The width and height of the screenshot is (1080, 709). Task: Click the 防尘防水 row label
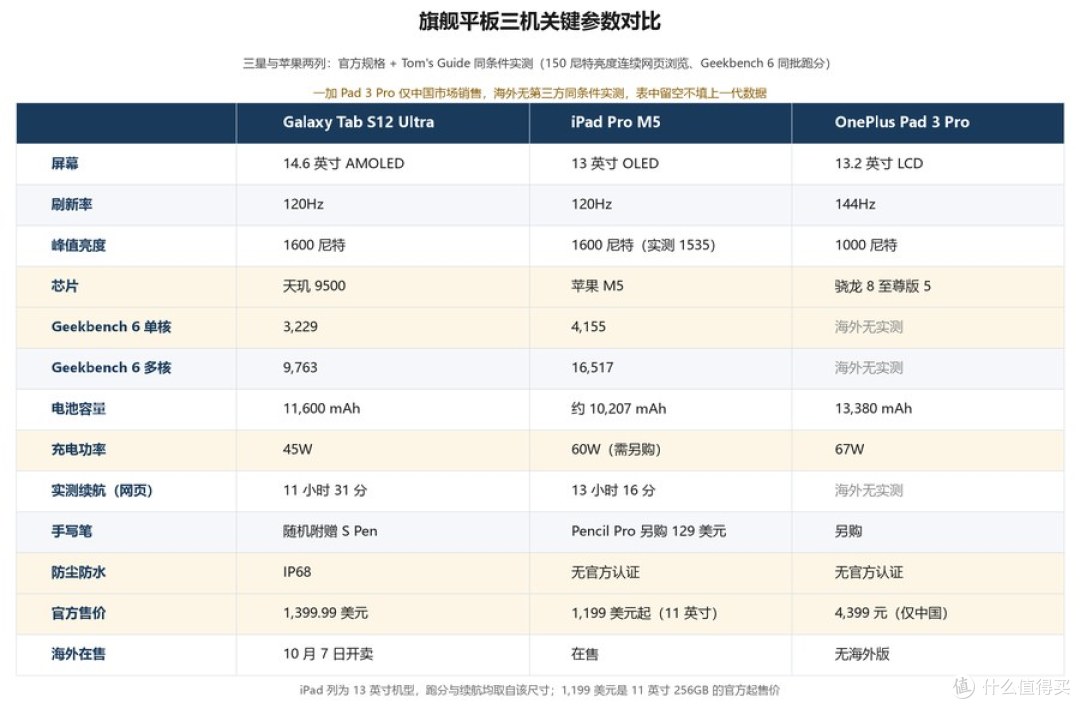coord(79,572)
